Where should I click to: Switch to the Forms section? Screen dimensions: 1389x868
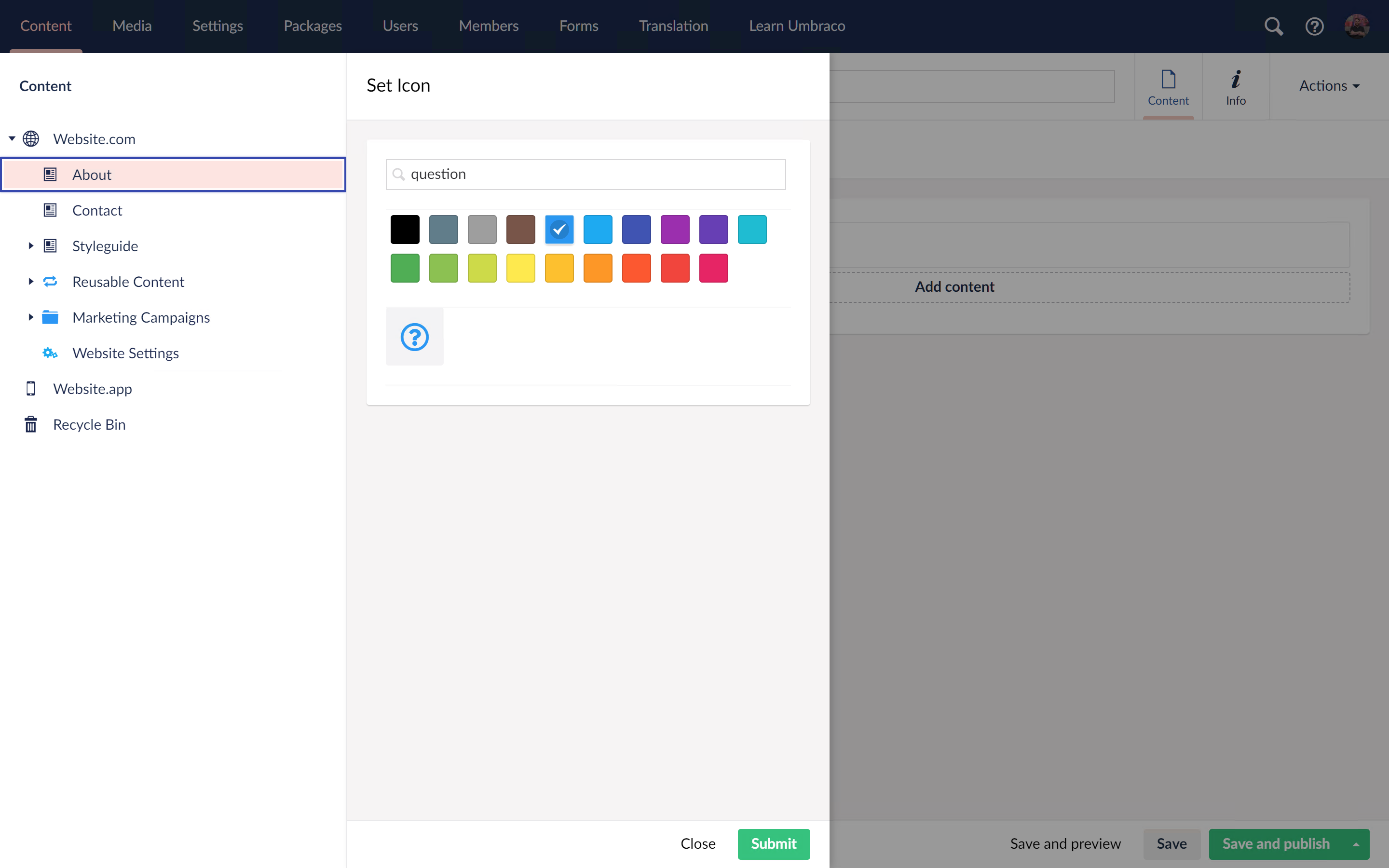pos(579,27)
